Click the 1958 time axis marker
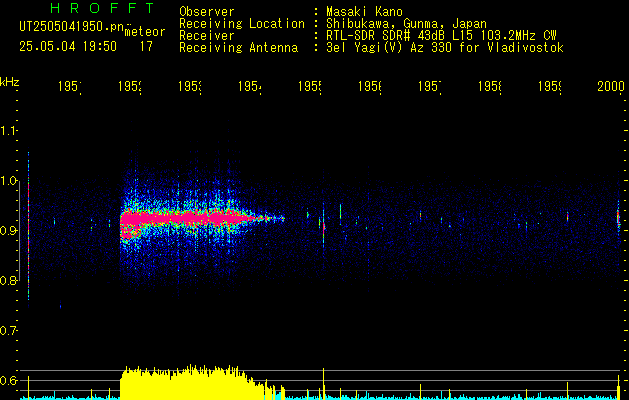Screen dimensions: 629x400 489,86
